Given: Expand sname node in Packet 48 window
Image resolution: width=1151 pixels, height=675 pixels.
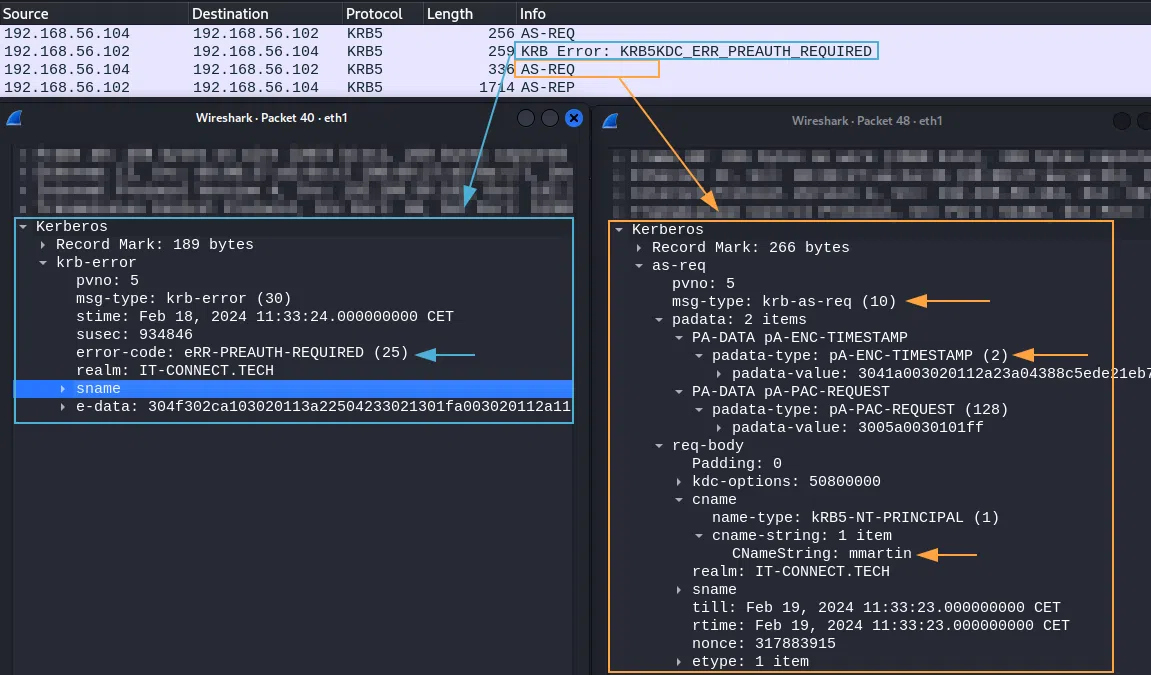Looking at the screenshot, I should [x=679, y=589].
